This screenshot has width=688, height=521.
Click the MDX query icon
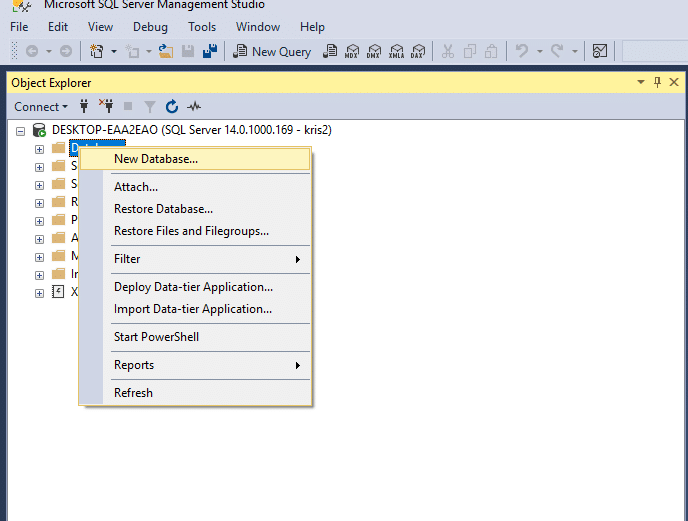click(352, 52)
